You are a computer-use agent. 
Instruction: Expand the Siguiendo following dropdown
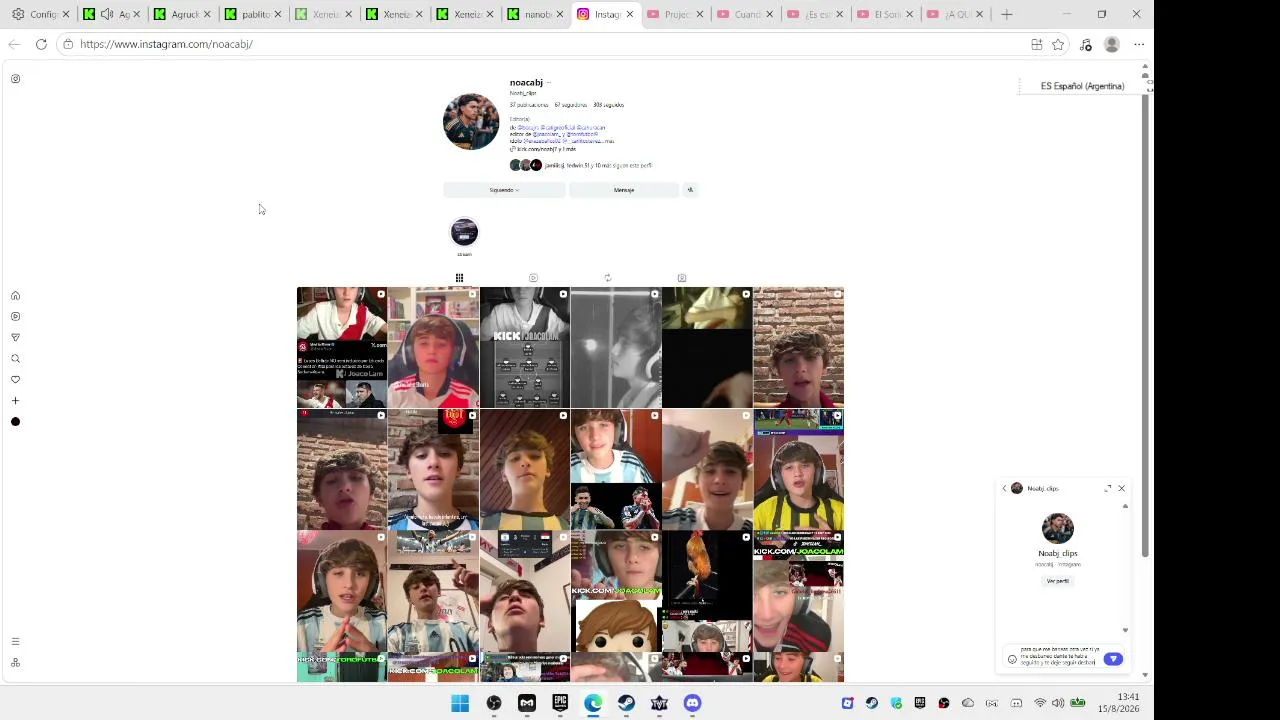(504, 190)
